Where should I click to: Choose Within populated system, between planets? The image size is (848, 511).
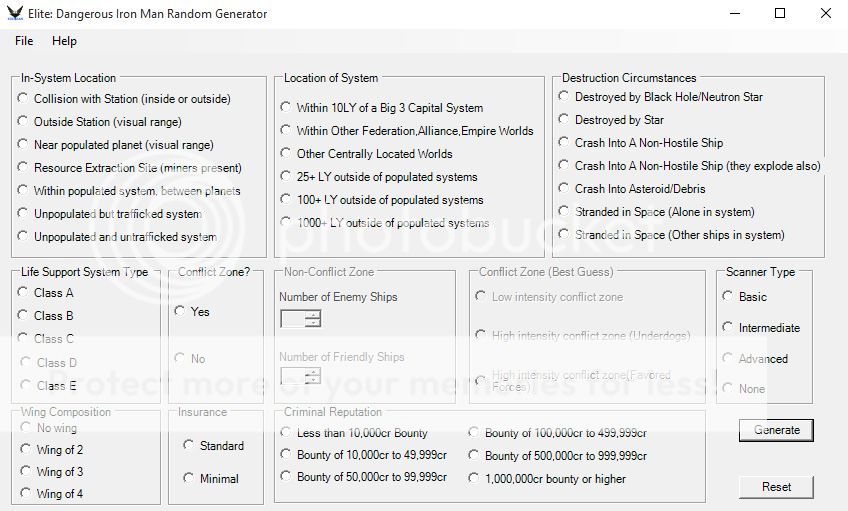coord(129,191)
